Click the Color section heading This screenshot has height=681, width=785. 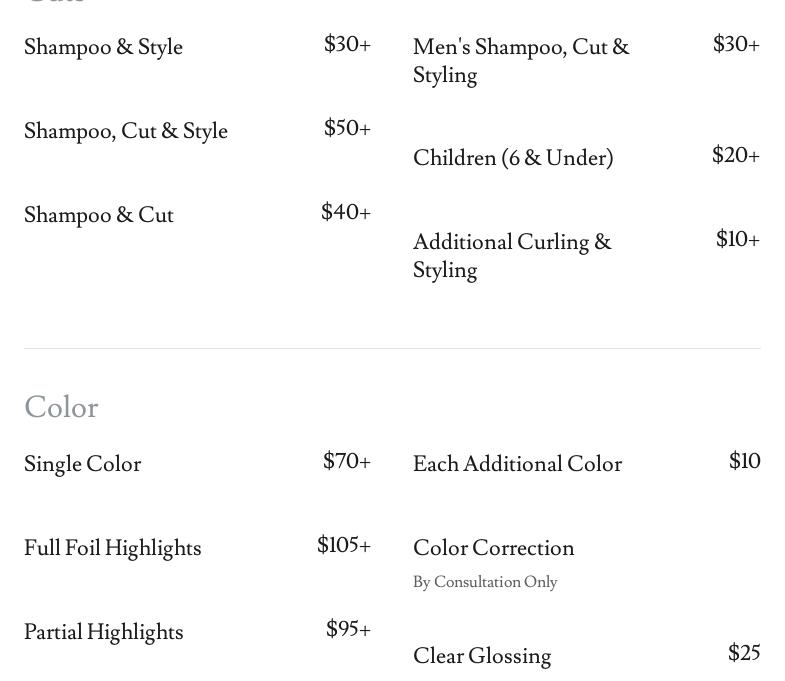[61, 407]
